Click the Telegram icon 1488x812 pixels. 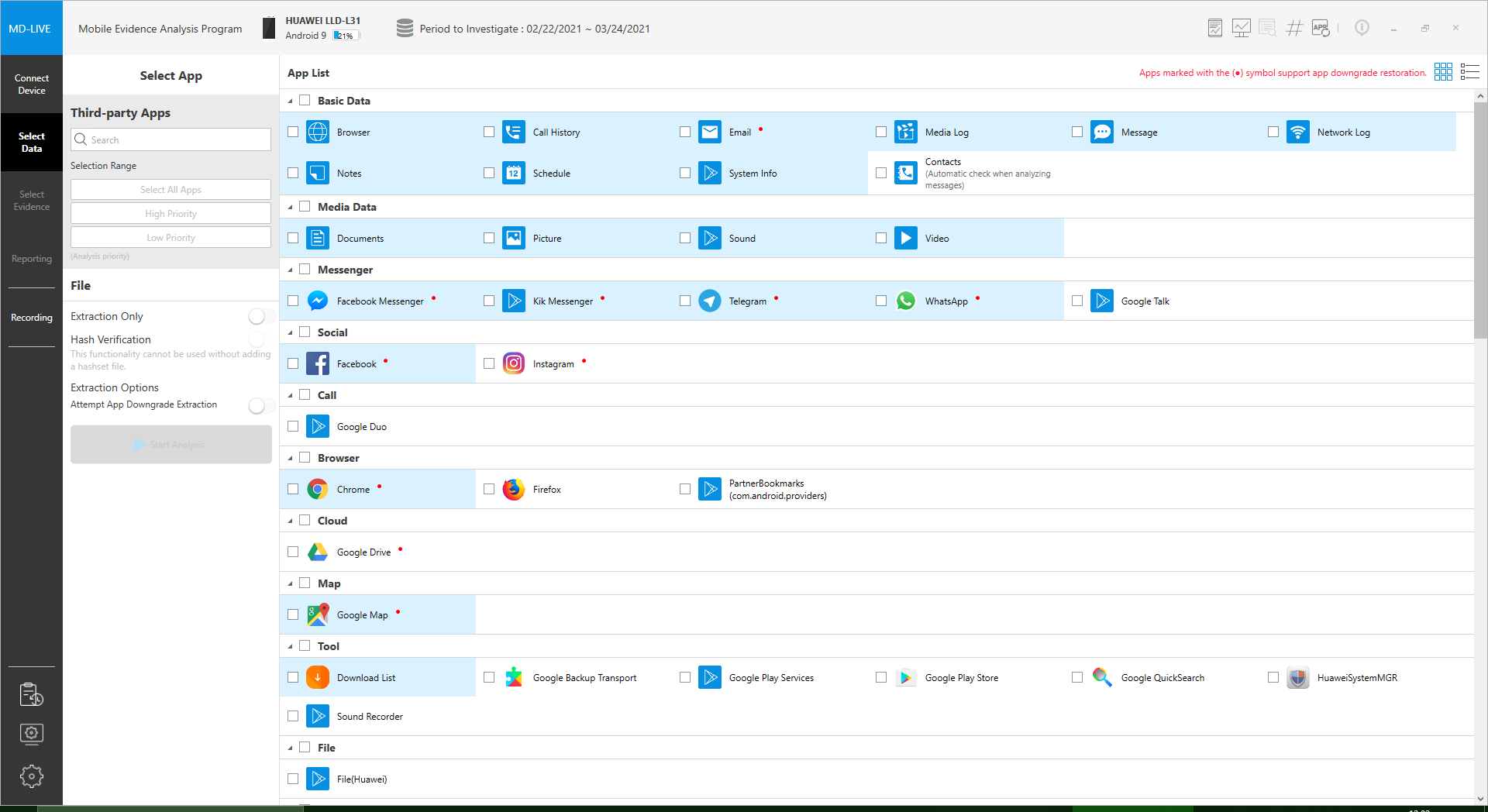(x=710, y=301)
